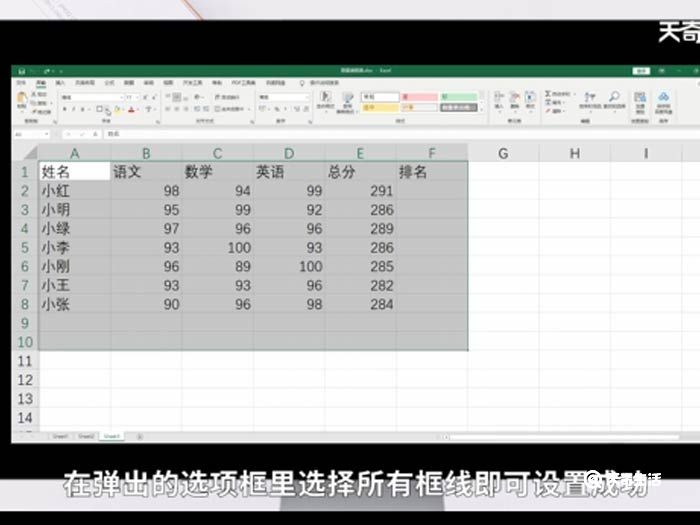Click the Increase Indent icon
Image resolution: width=700 pixels, height=525 pixels.
pyautogui.click(x=206, y=109)
